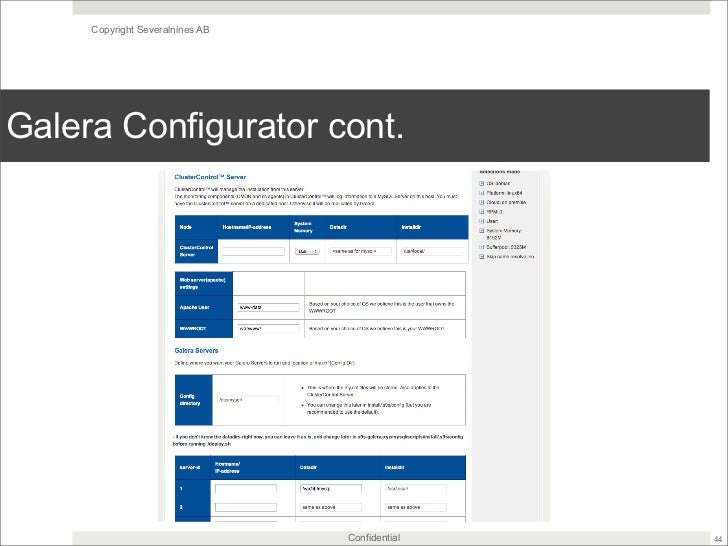
Task: Click Installdir field for Galera server 2
Action: point(416,507)
